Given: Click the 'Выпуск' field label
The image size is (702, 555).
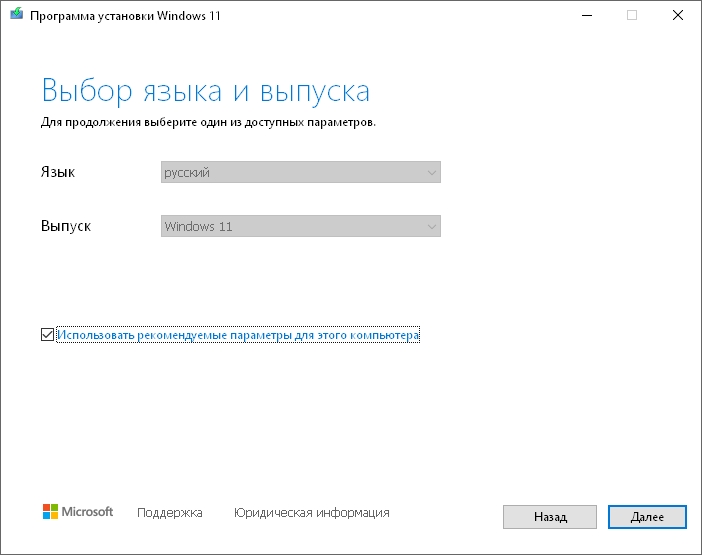Looking at the screenshot, I should click(x=66, y=226).
